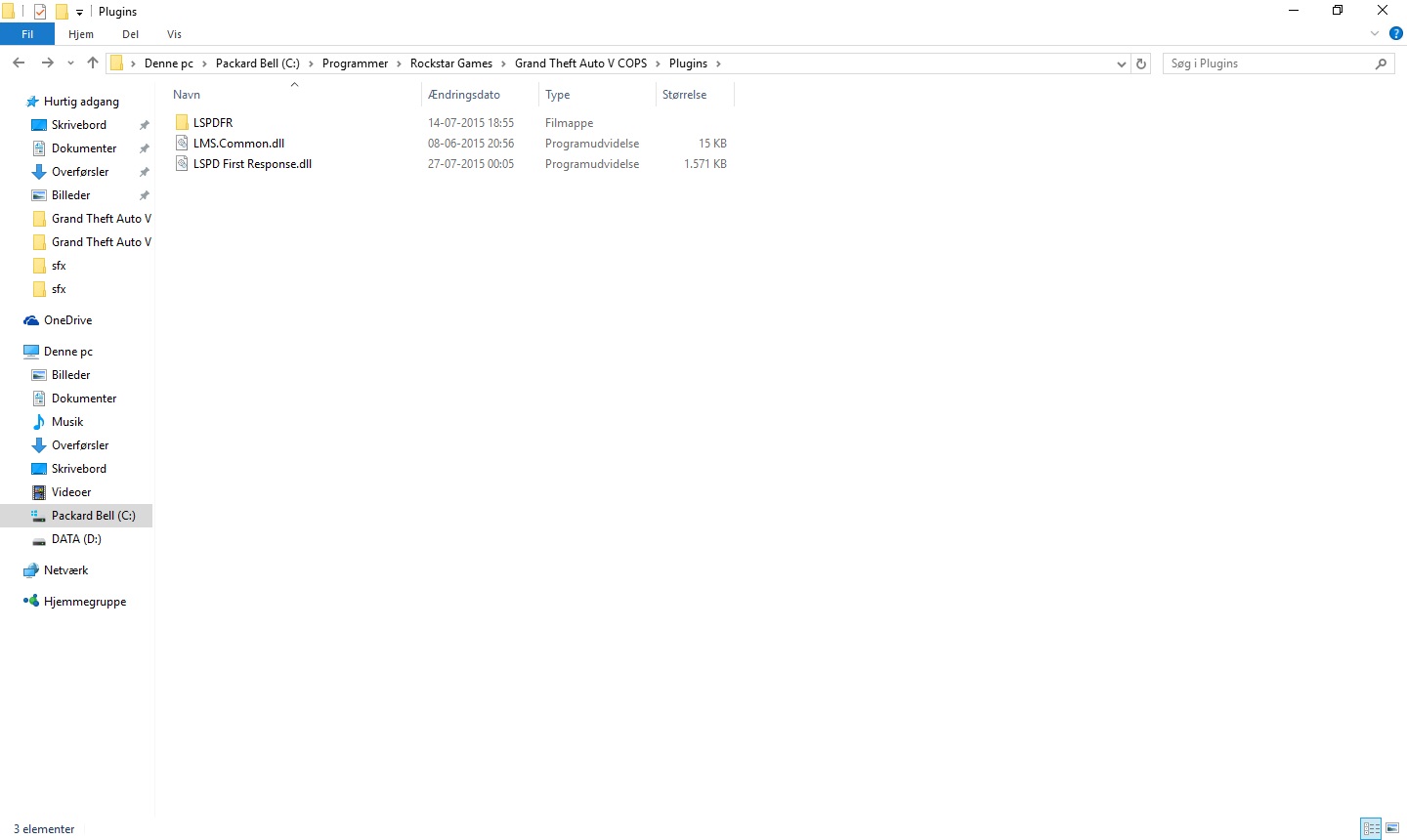Expand the ribbon with the chevron
The image size is (1407, 840).
(x=1375, y=34)
